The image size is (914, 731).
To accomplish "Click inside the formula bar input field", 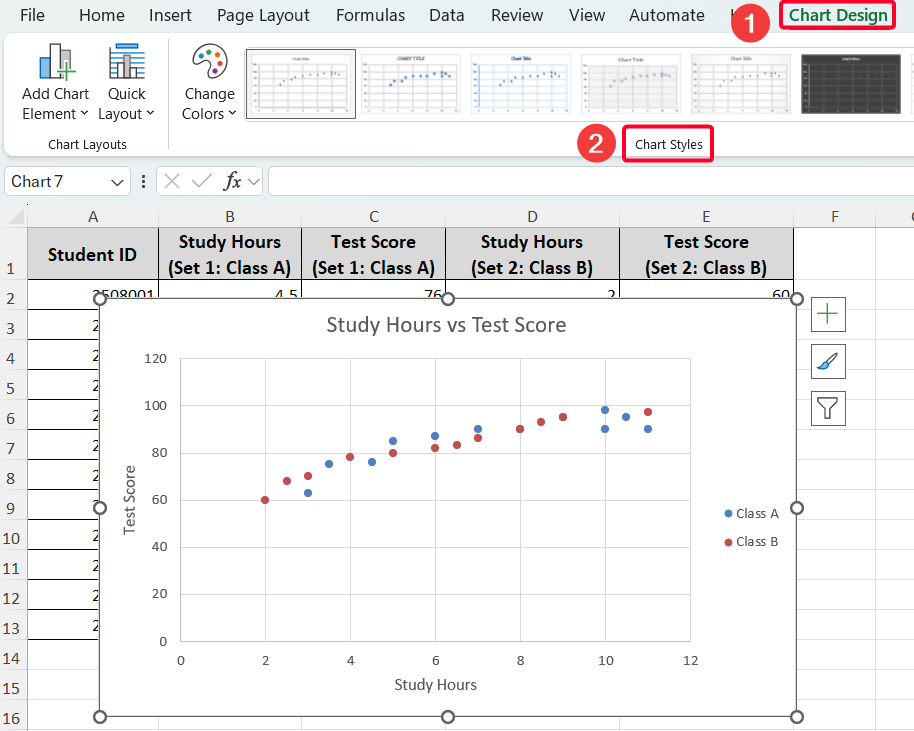I will (x=590, y=181).
